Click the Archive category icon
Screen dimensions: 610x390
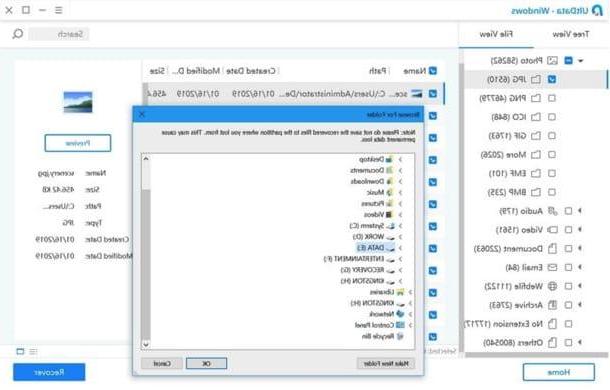552,305
